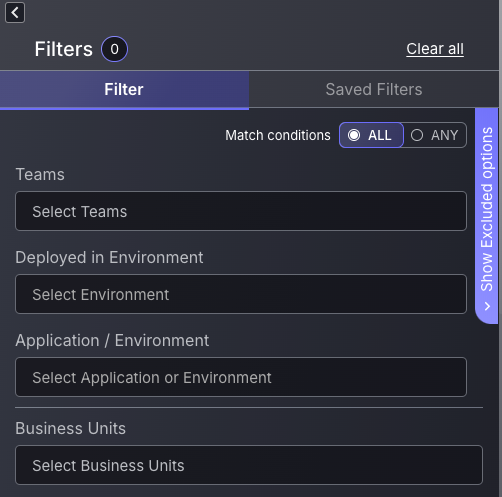
Task: Click the Filters heading text
Action: [x=64, y=49]
